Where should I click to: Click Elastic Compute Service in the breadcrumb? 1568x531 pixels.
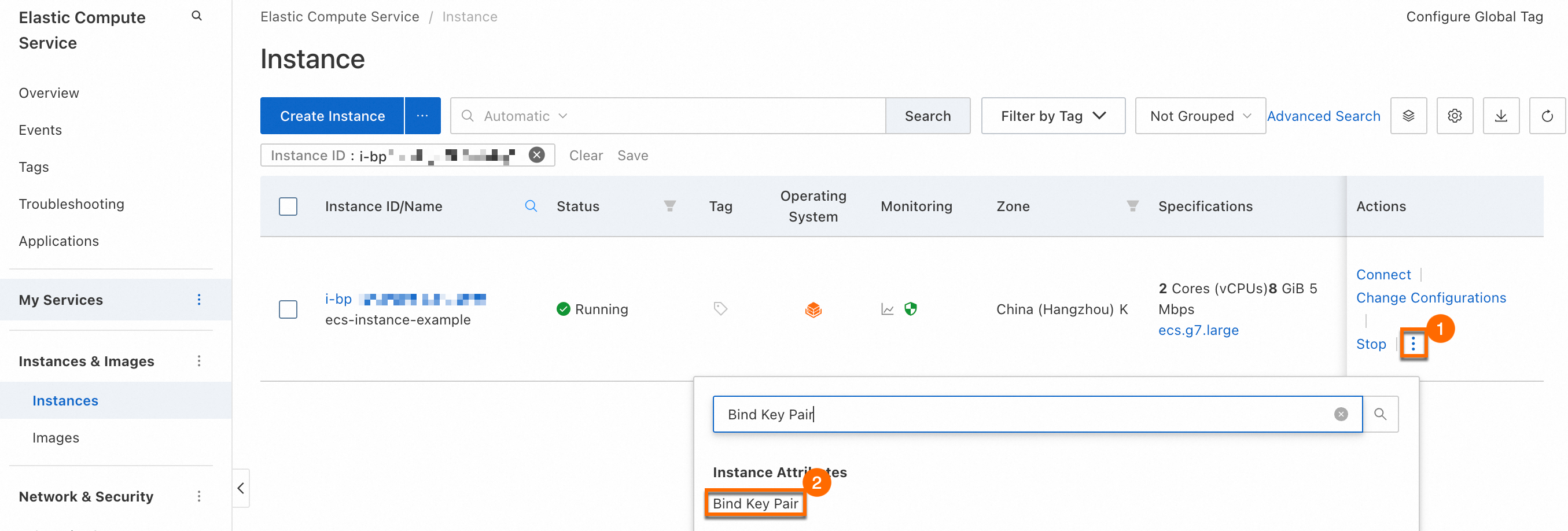coord(340,16)
